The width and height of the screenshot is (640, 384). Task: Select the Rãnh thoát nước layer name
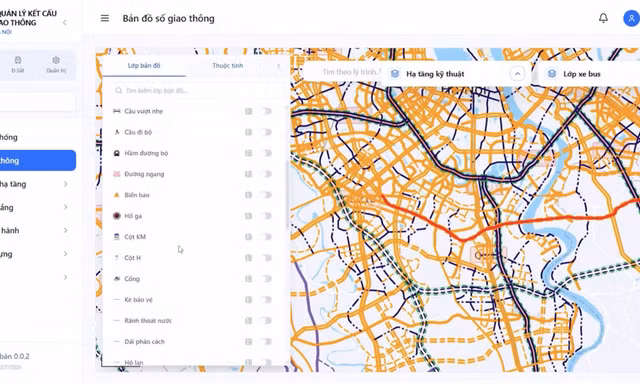coord(148,321)
